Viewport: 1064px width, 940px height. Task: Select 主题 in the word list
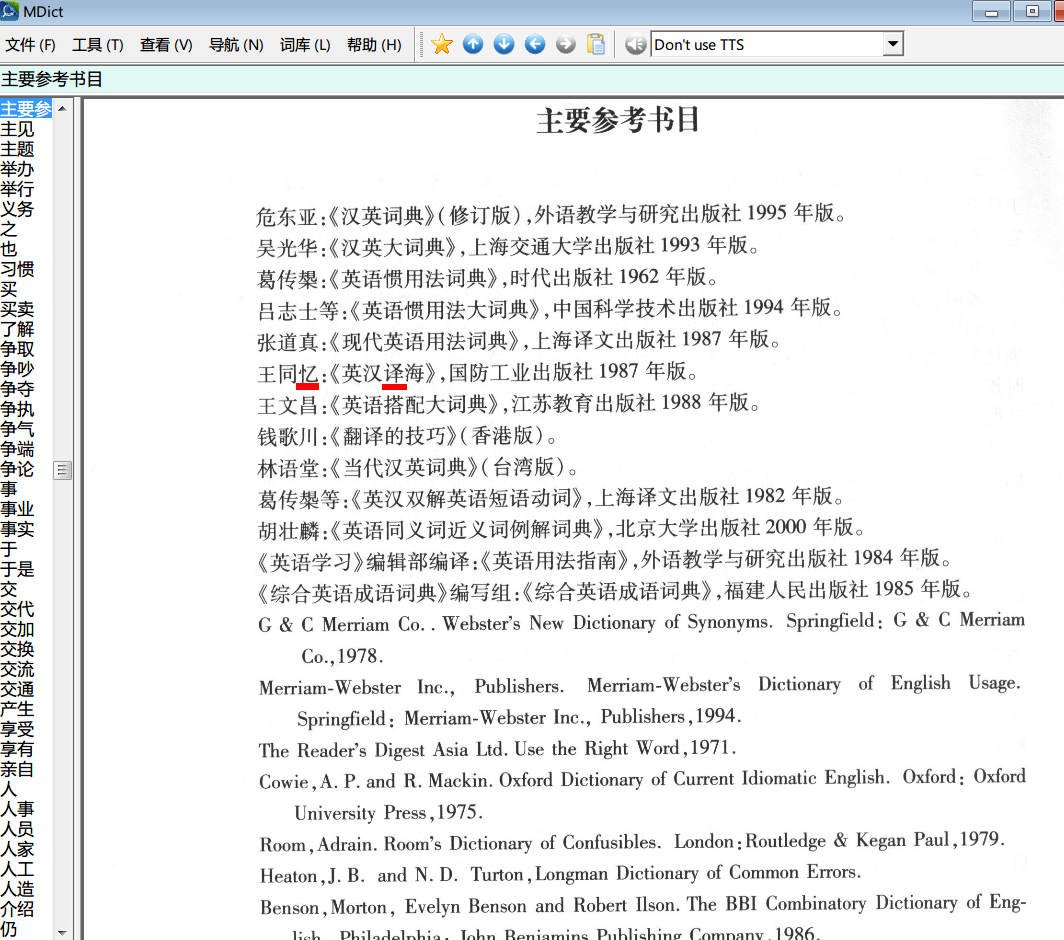point(17,149)
